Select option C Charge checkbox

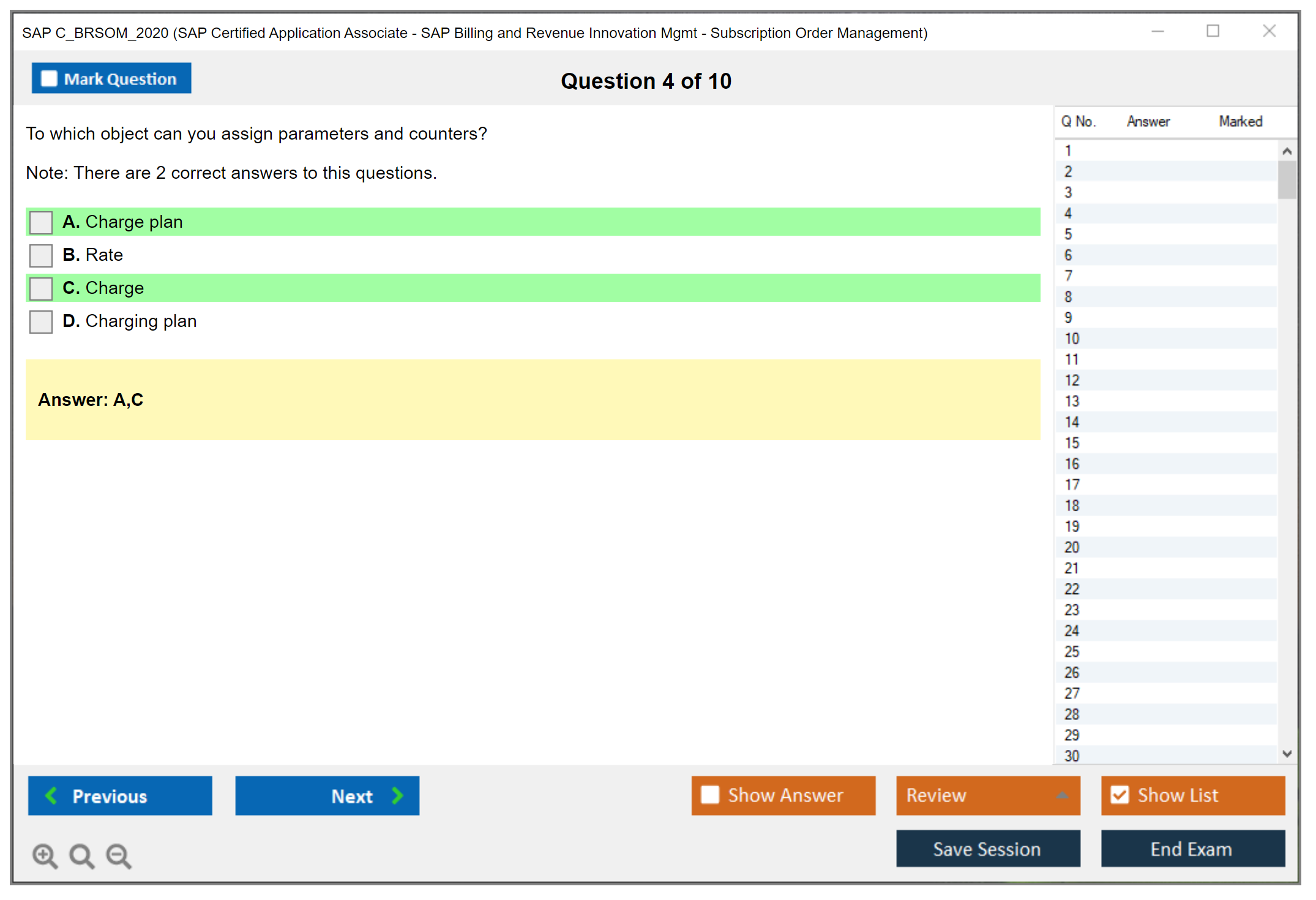[x=41, y=288]
